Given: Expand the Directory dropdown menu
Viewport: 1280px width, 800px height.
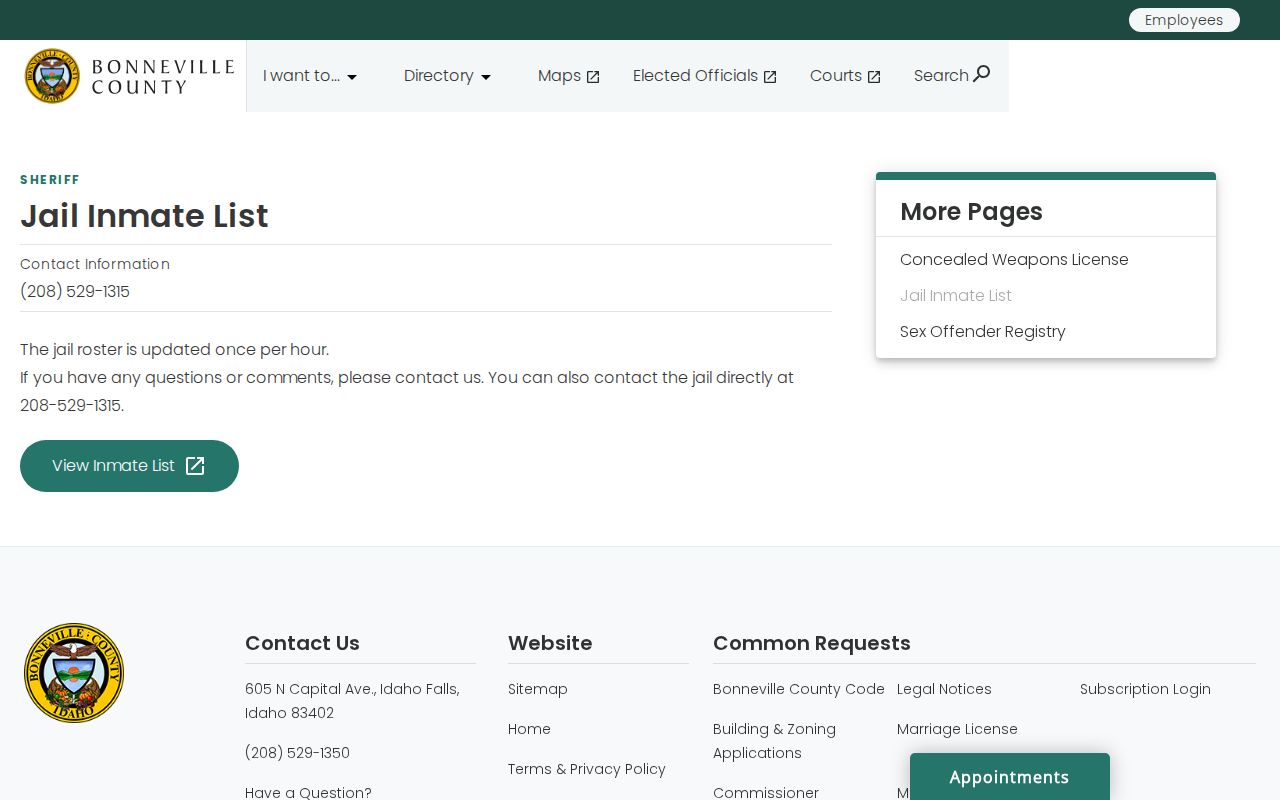Looking at the screenshot, I should point(447,76).
